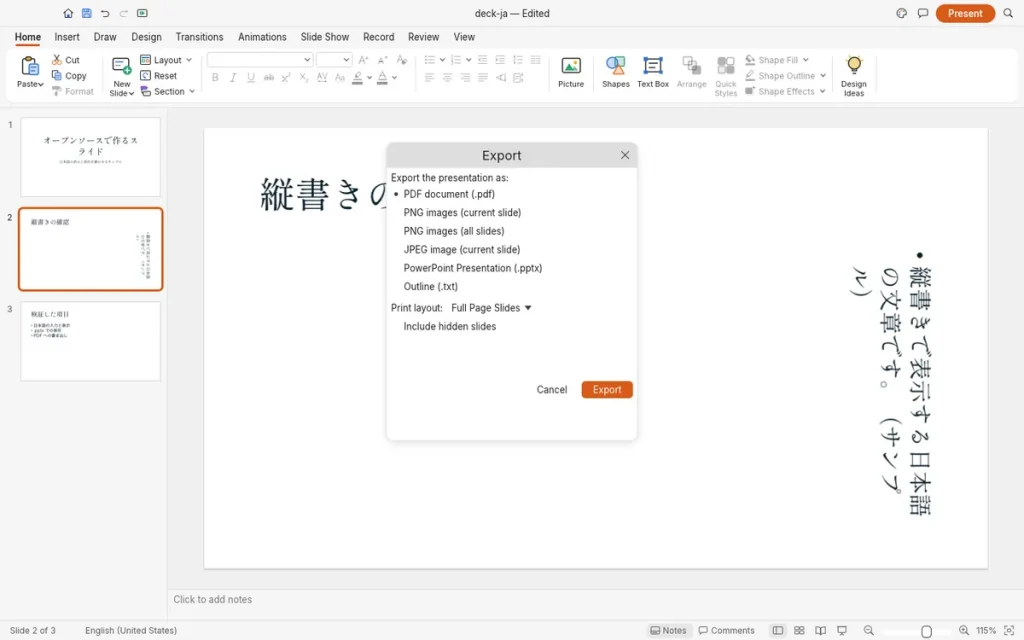Select slide 1 thumbnail

[x=90, y=157]
